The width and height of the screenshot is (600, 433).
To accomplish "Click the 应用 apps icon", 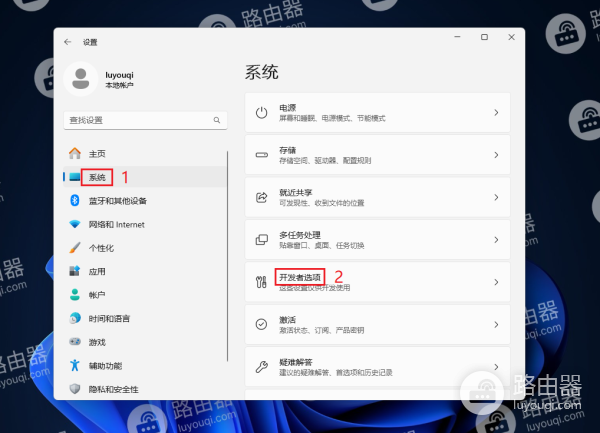I will click(75, 271).
